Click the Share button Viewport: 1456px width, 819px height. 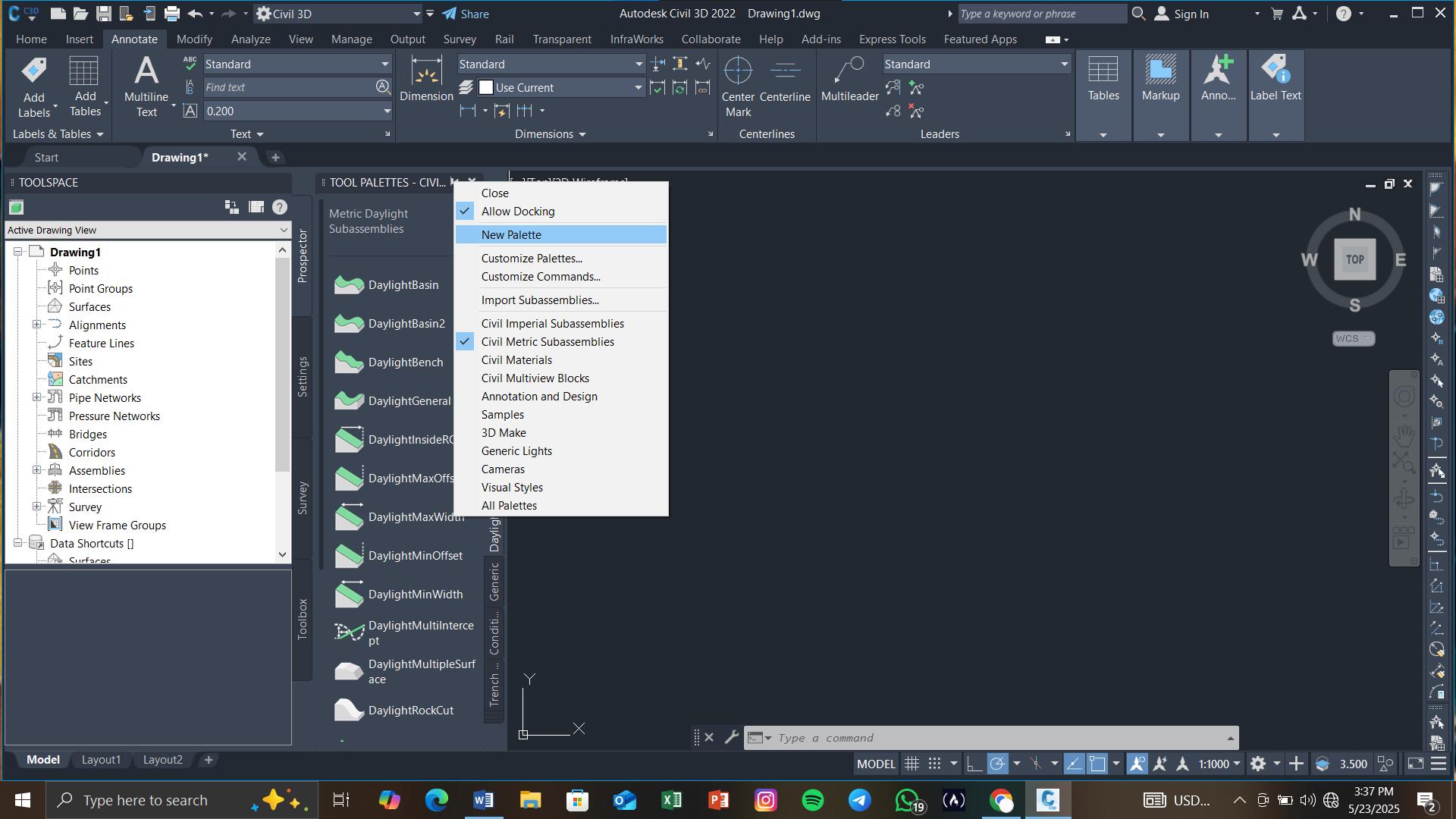pyautogui.click(x=466, y=14)
